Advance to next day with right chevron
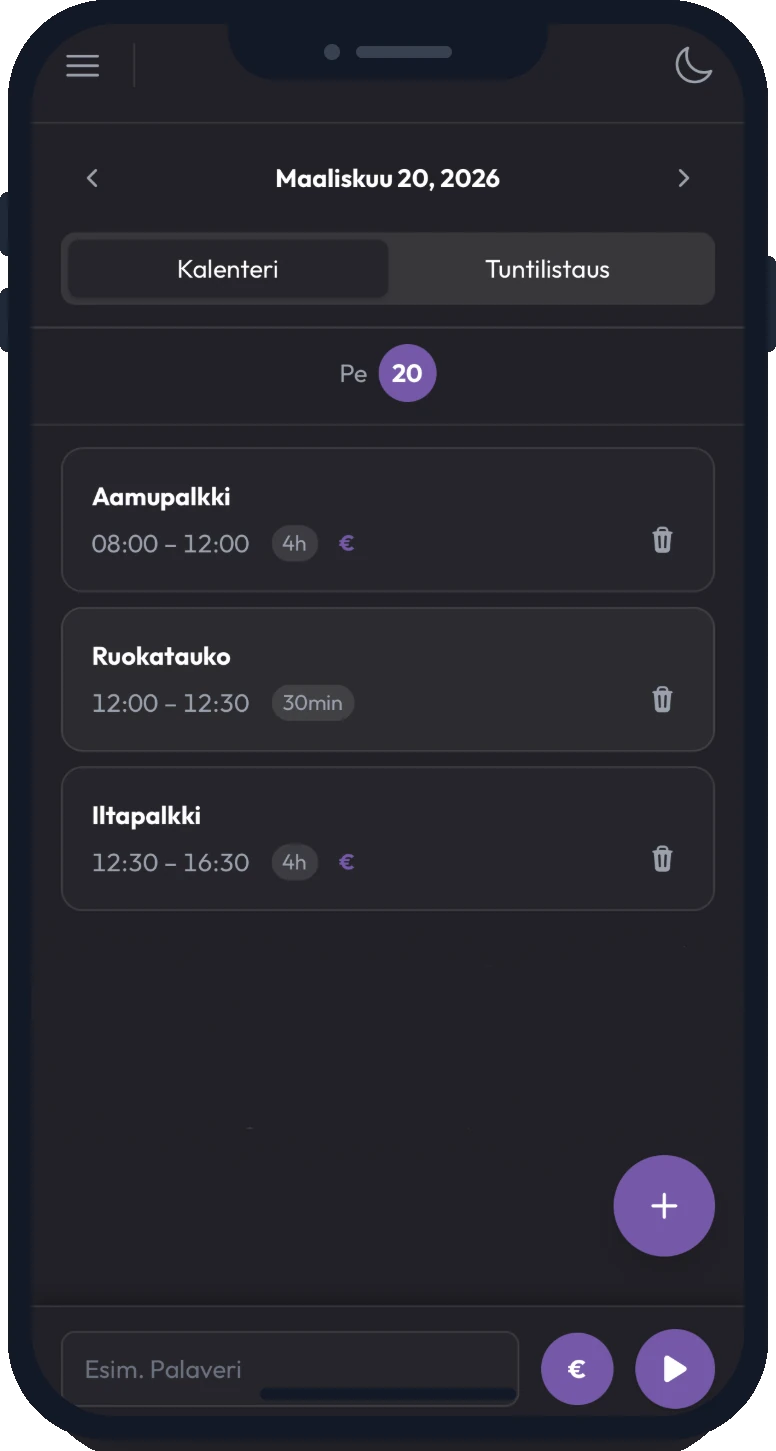 [684, 178]
